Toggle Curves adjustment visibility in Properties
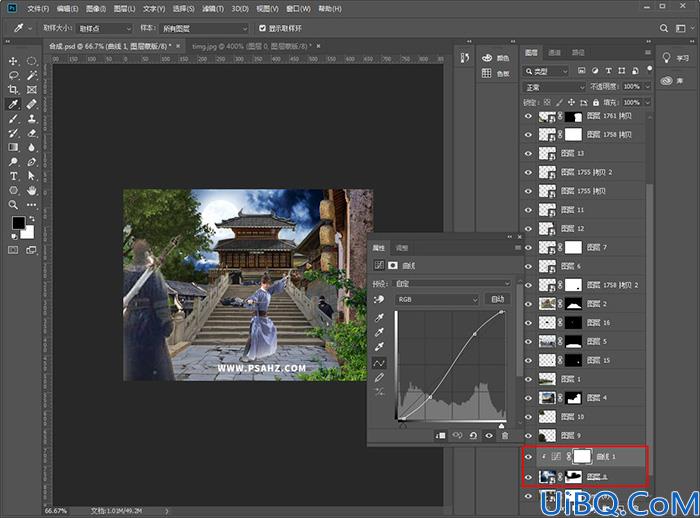 pyautogui.click(x=489, y=435)
